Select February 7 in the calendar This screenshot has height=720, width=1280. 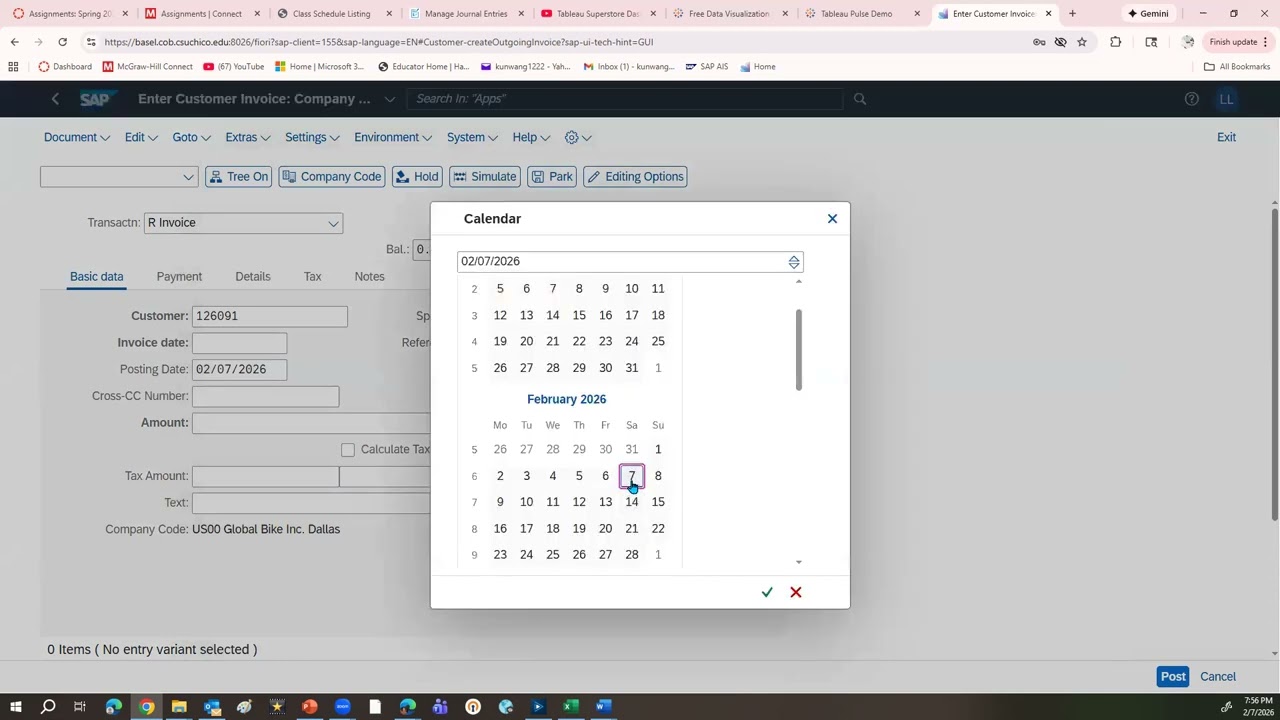632,476
